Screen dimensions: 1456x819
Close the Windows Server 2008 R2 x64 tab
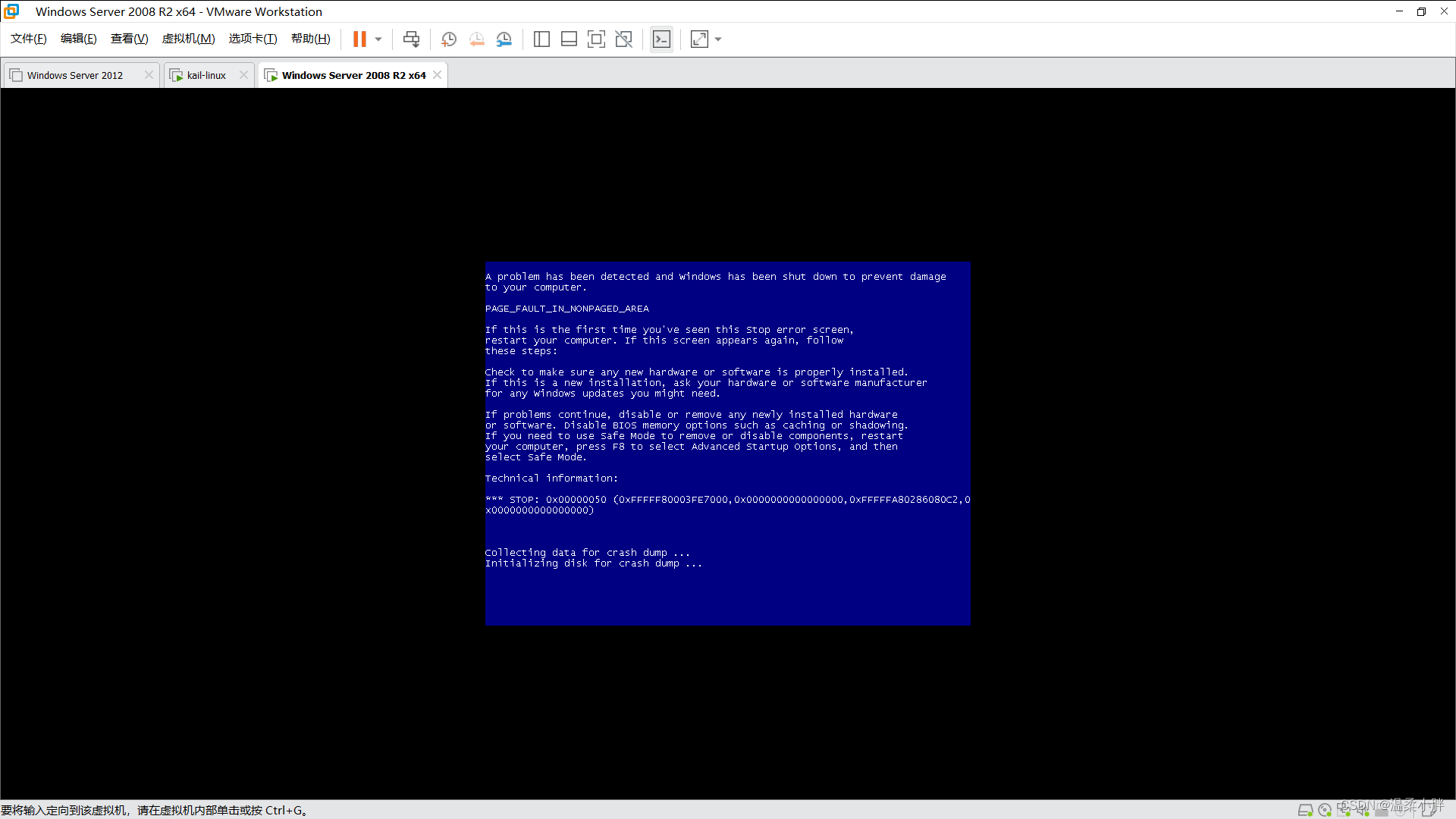(x=437, y=75)
